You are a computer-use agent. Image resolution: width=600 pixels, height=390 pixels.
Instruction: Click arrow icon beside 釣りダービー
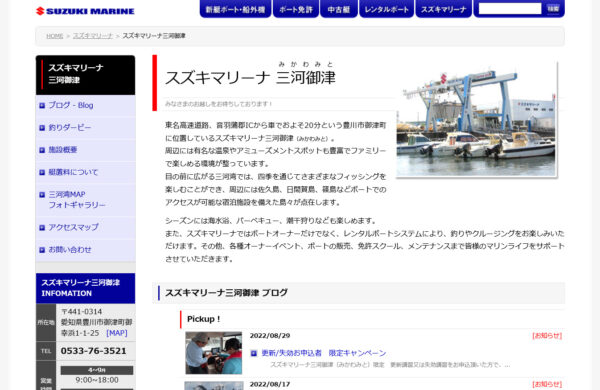pos(42,128)
